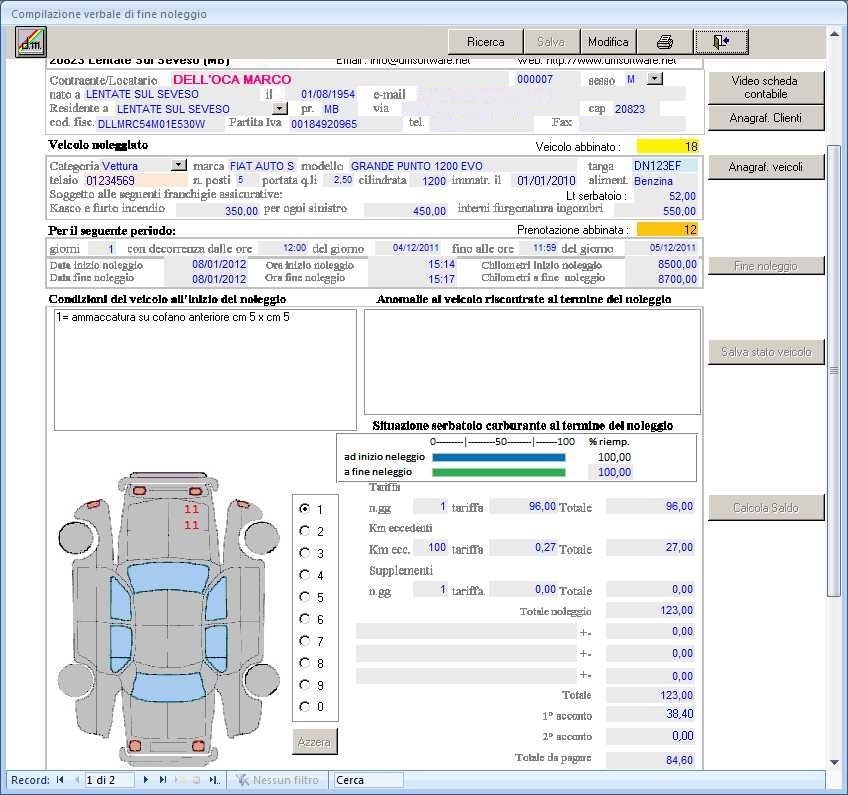Screen dimensions: 848x795
Task: Click Salva stato veicolo button
Action: click(x=765, y=352)
